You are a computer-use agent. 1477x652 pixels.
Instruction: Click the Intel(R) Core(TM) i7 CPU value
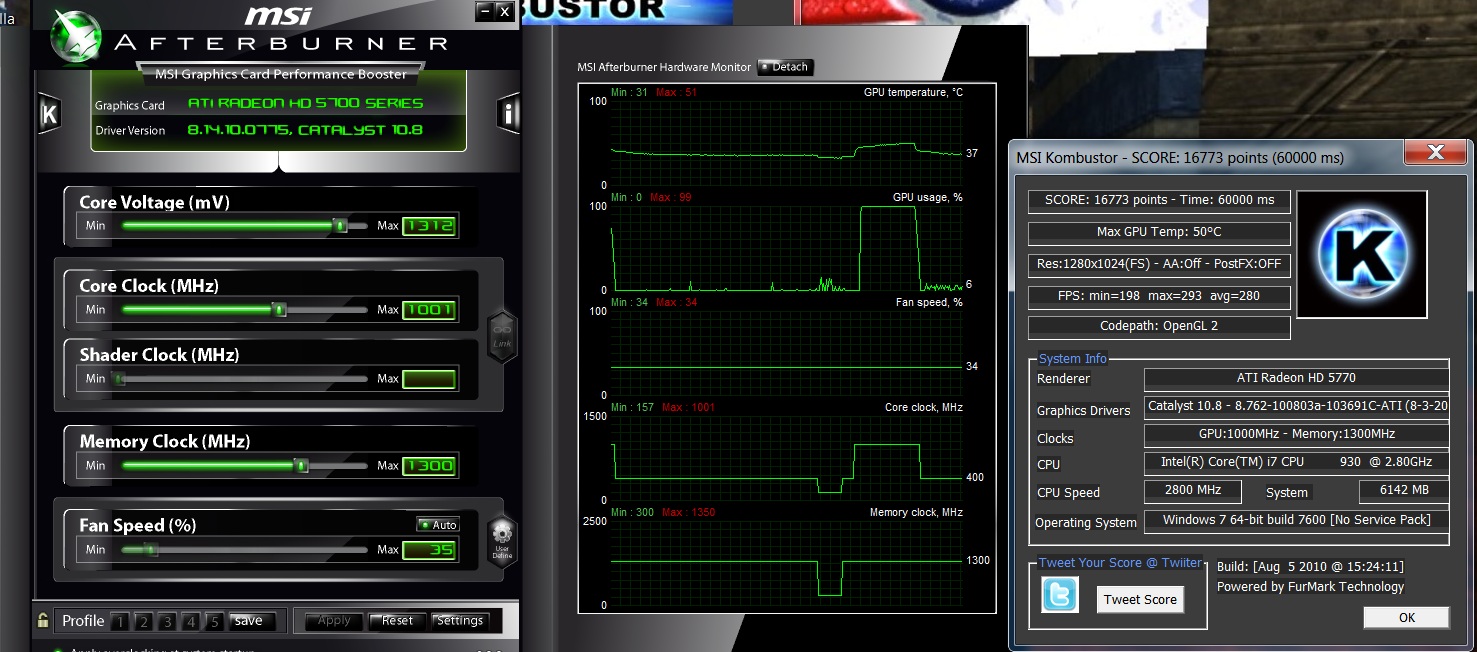click(1296, 462)
